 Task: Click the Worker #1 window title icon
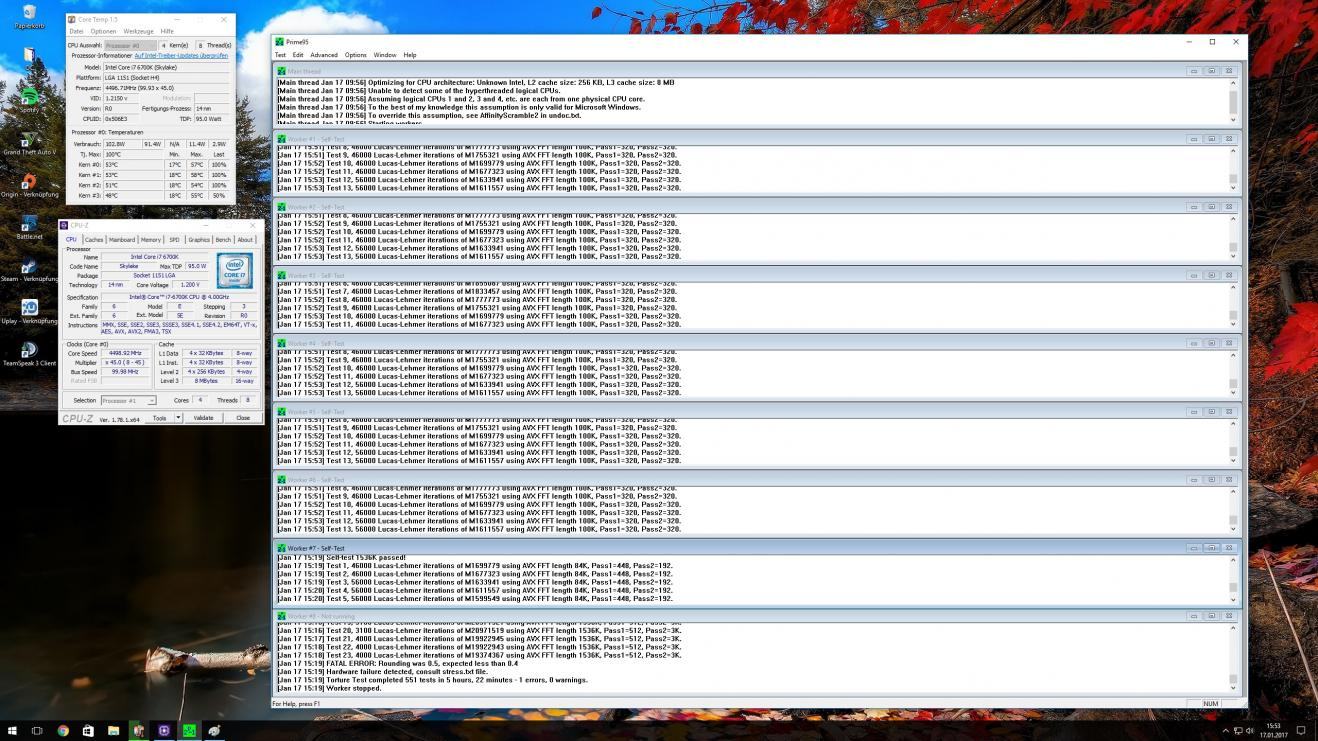tap(282, 139)
